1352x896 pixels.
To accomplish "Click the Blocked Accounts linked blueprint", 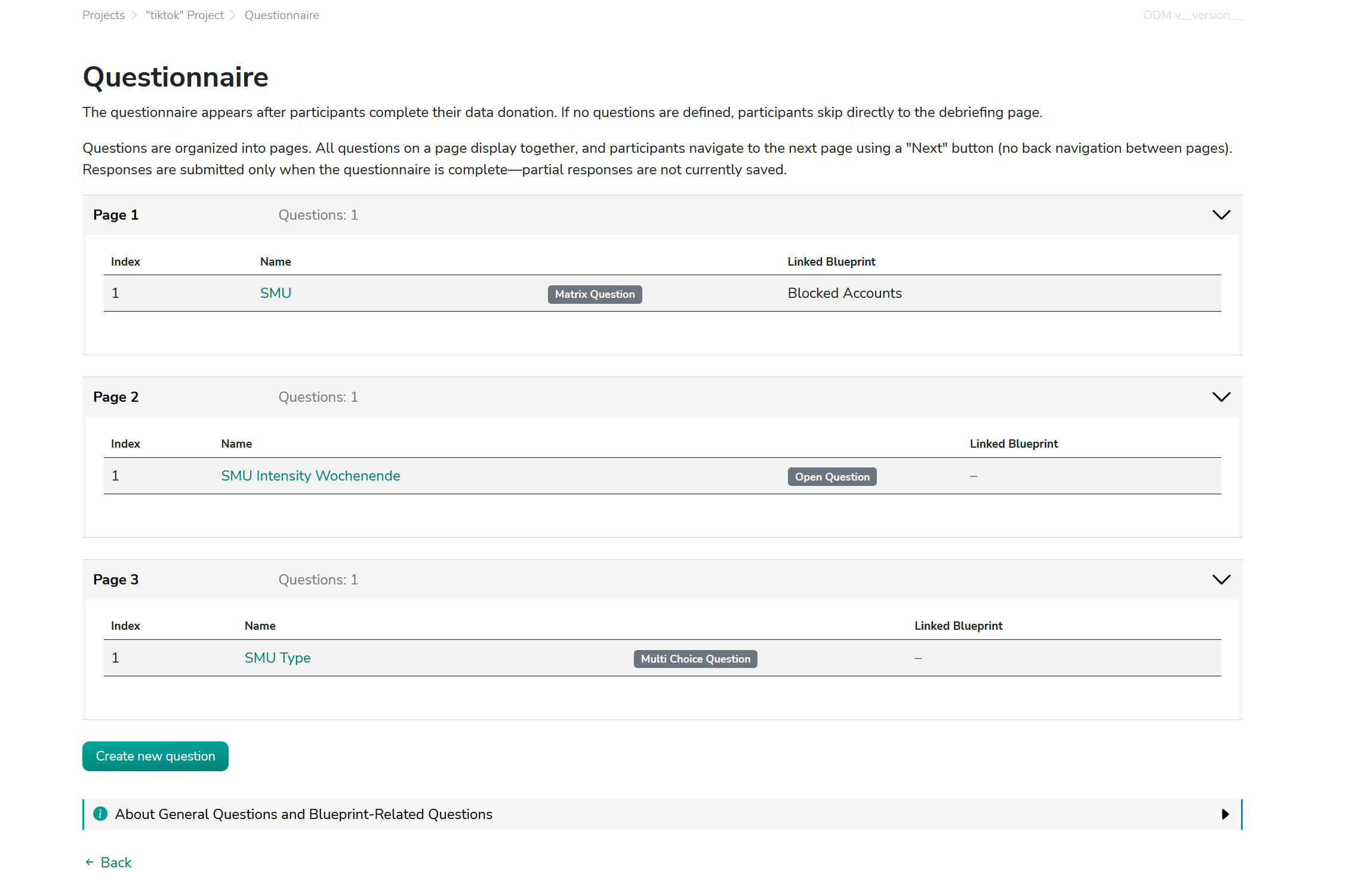I will point(845,293).
